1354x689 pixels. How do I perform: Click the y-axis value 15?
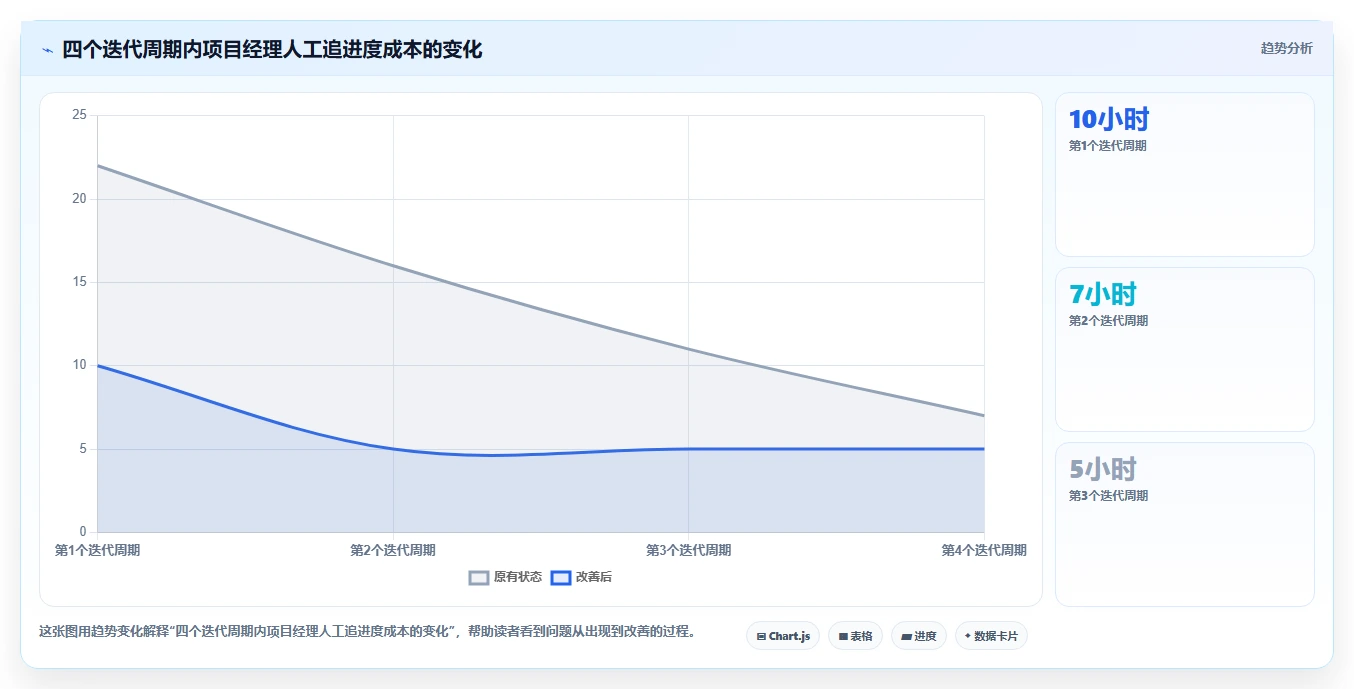(80, 282)
